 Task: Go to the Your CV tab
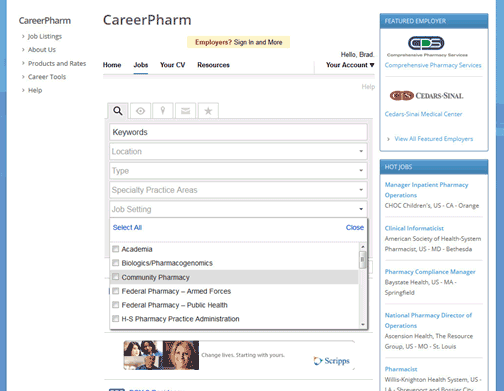pyautogui.click(x=172, y=65)
